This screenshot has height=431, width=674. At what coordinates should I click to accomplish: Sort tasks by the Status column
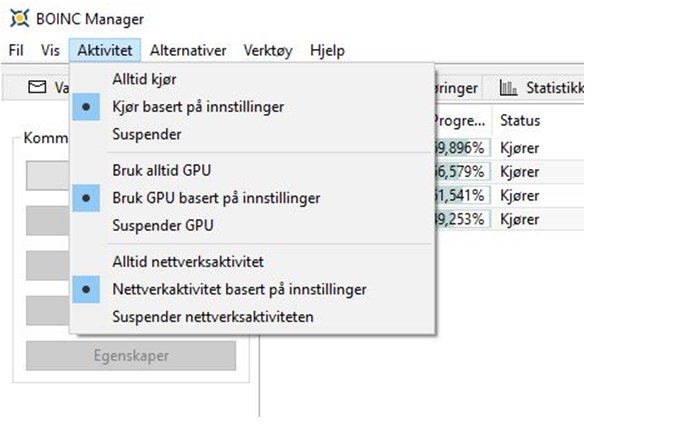(520, 120)
